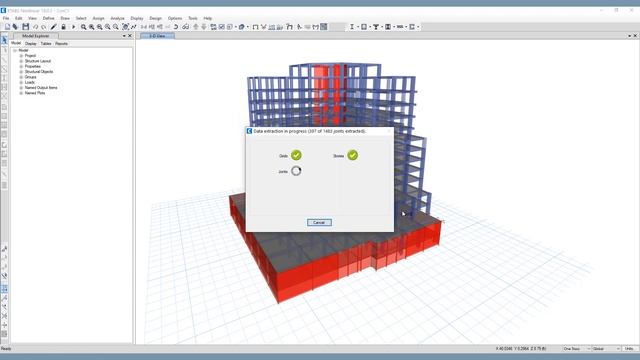Open the Model Explorer panel dropdown arrow
Screen dimensions: 640x360
click(x=124, y=36)
